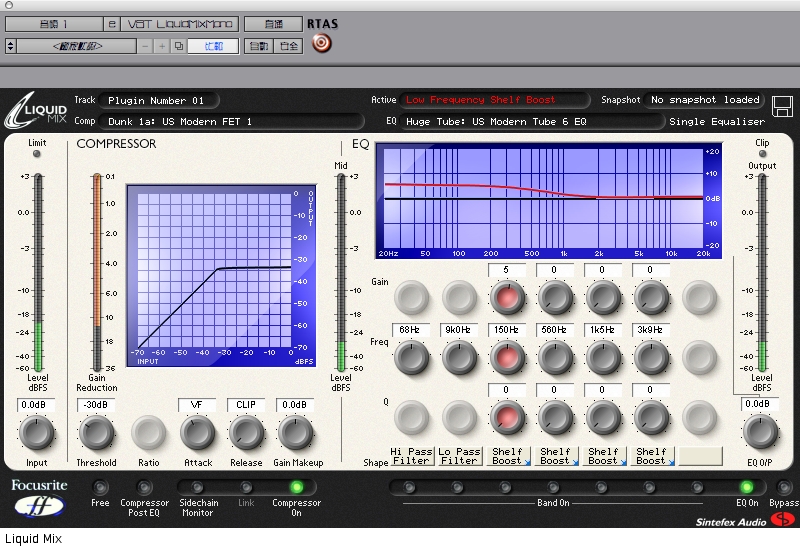Viewport: 800px width, 547px height.
Task: Click the copy settings icon next to plus button
Action: point(179,46)
